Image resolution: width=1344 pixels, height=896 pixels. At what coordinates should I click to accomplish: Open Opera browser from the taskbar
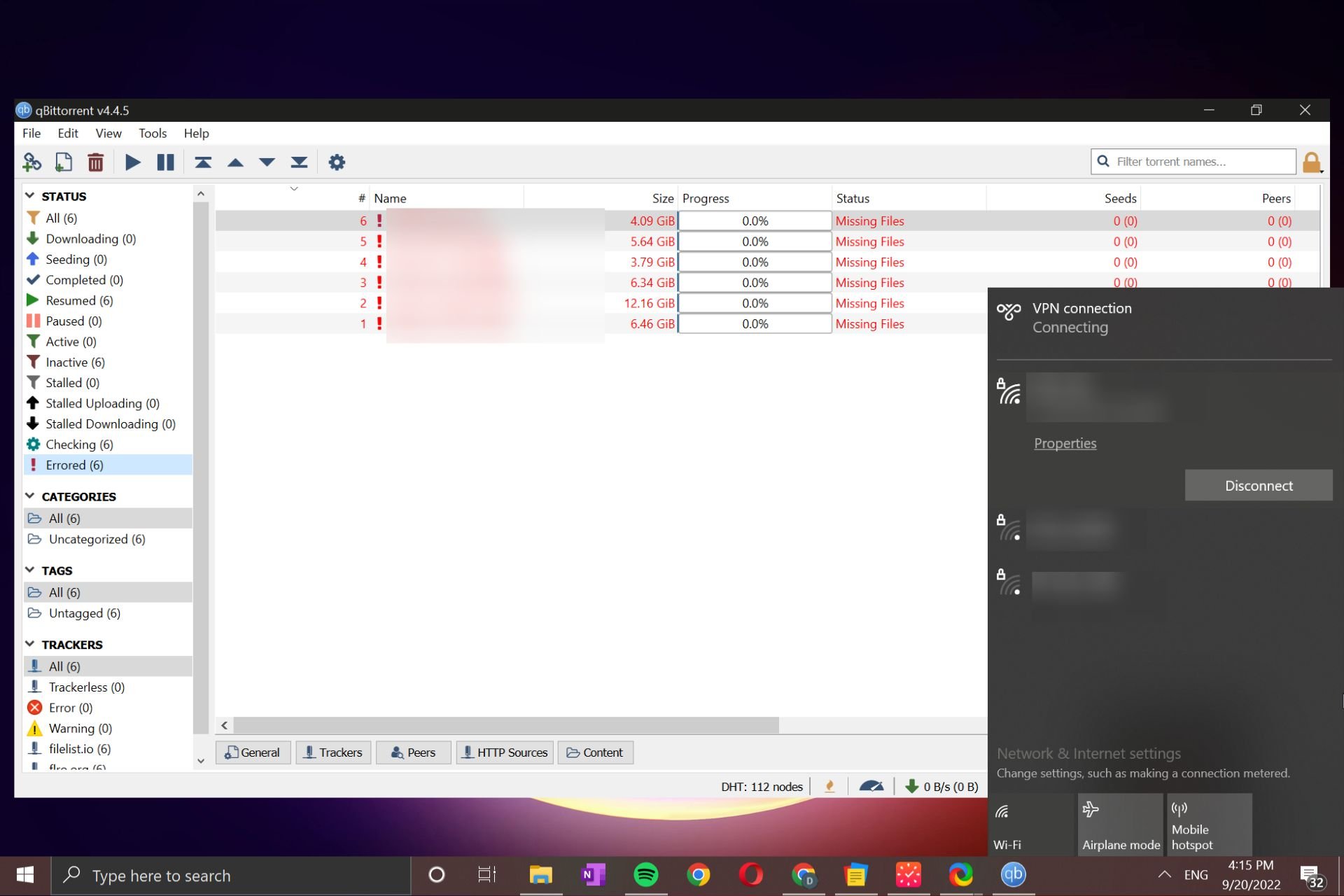[x=750, y=874]
